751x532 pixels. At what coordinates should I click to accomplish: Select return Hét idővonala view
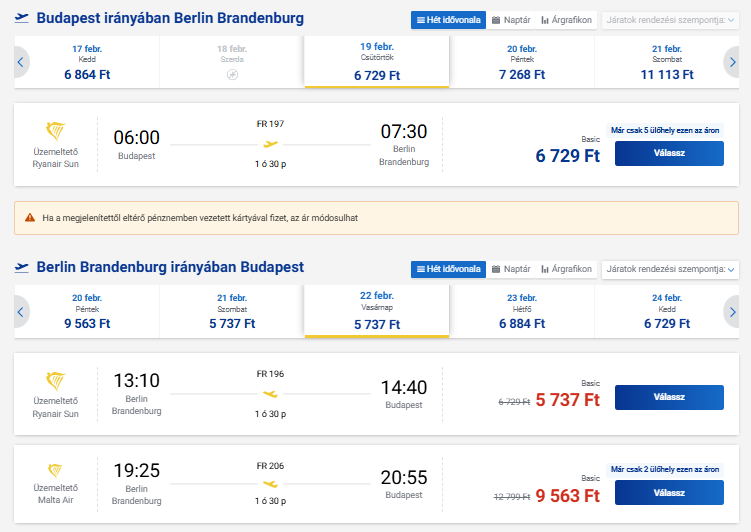pyautogui.click(x=448, y=269)
